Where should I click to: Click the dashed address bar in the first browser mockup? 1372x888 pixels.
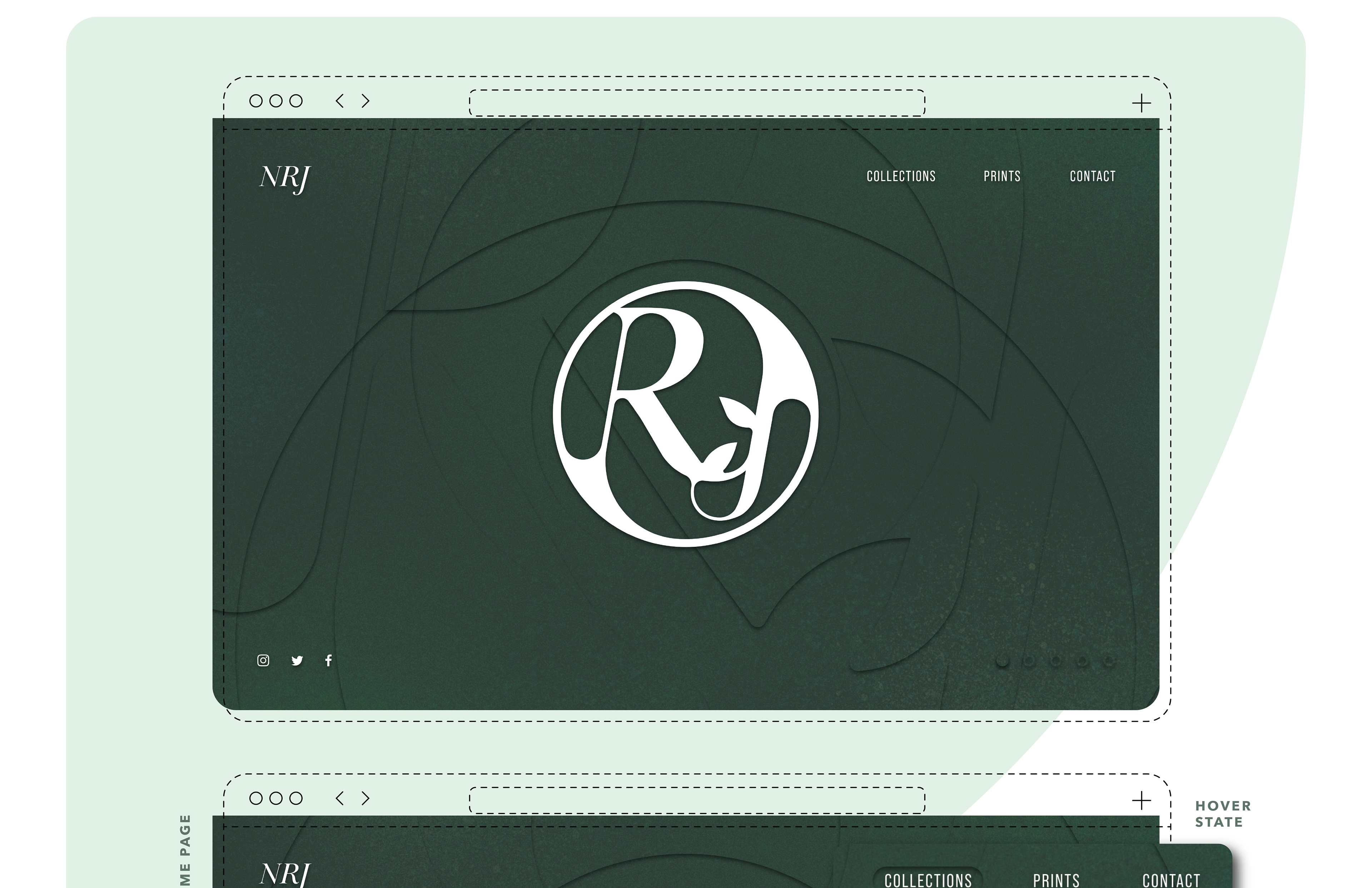(697, 103)
